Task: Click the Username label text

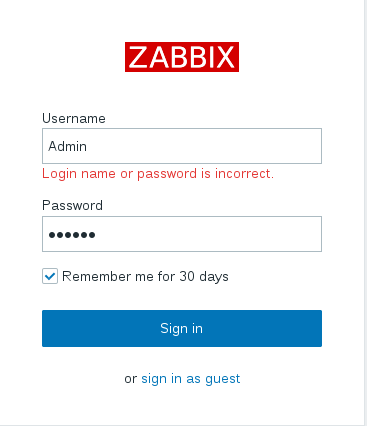Action: [74, 118]
